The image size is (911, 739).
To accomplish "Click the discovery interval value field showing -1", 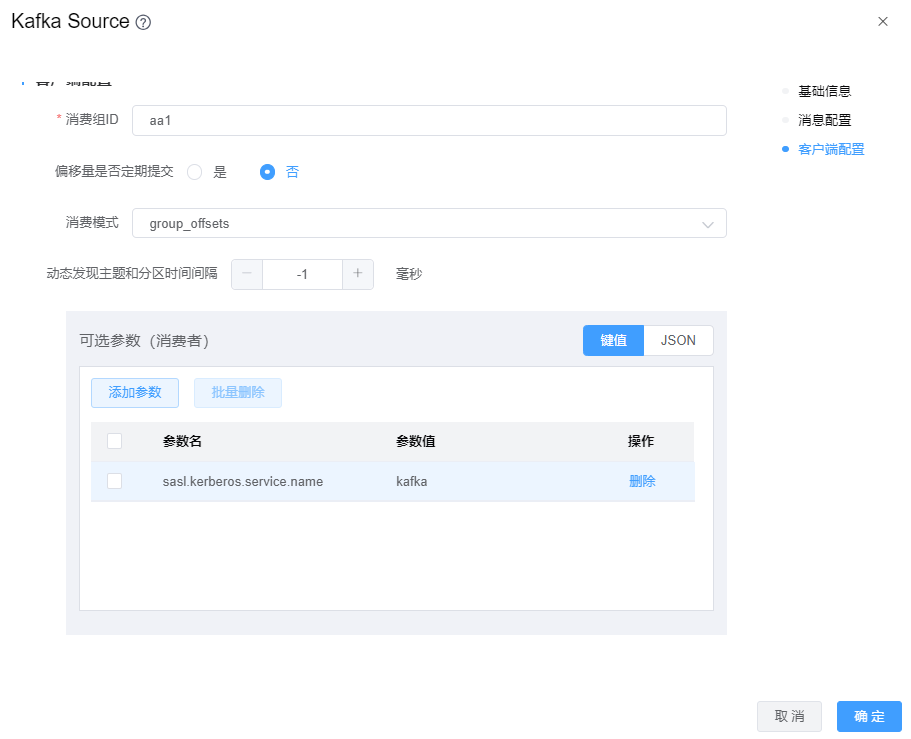I will (302, 274).
